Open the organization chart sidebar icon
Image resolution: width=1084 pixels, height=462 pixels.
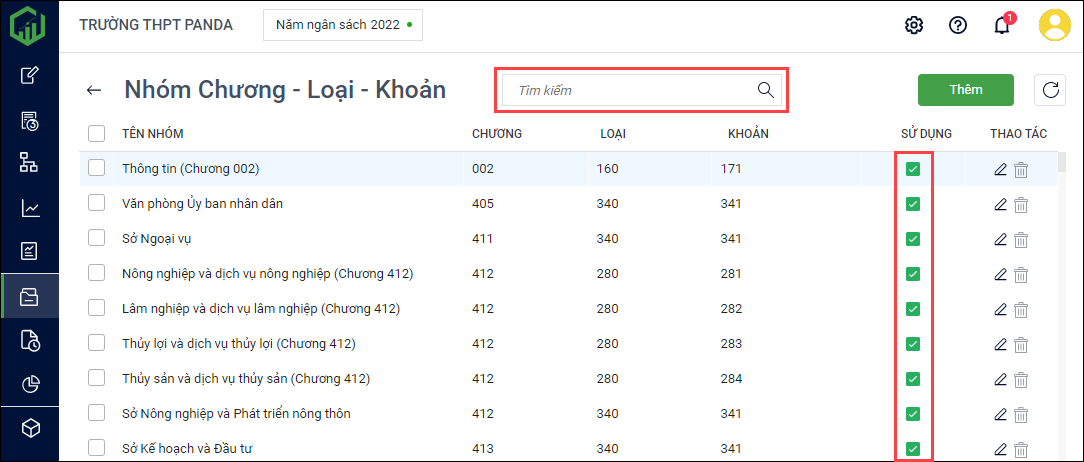[30, 163]
